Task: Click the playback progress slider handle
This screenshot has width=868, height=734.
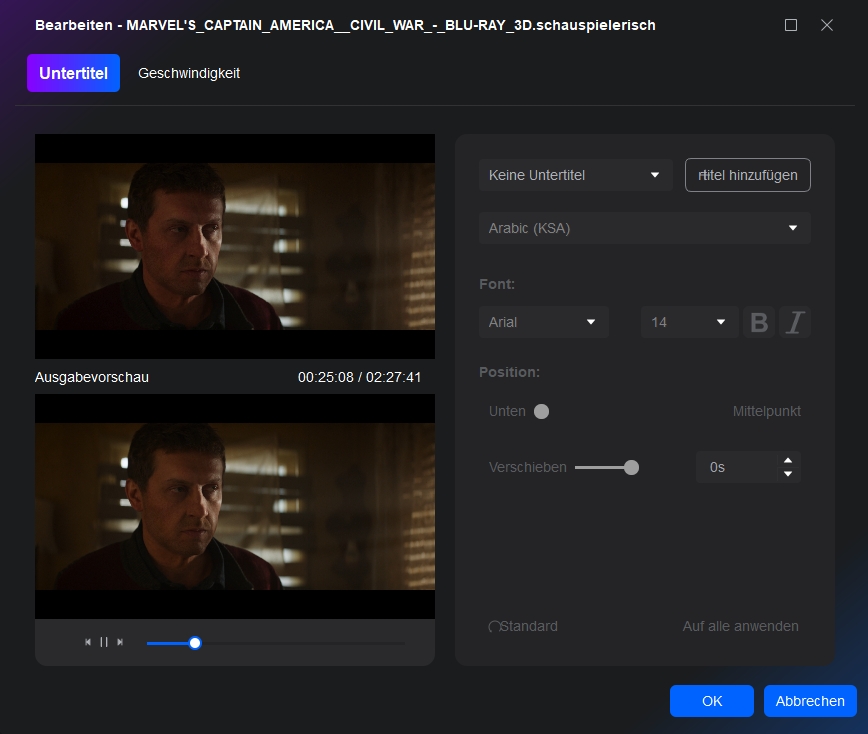Action: 195,643
